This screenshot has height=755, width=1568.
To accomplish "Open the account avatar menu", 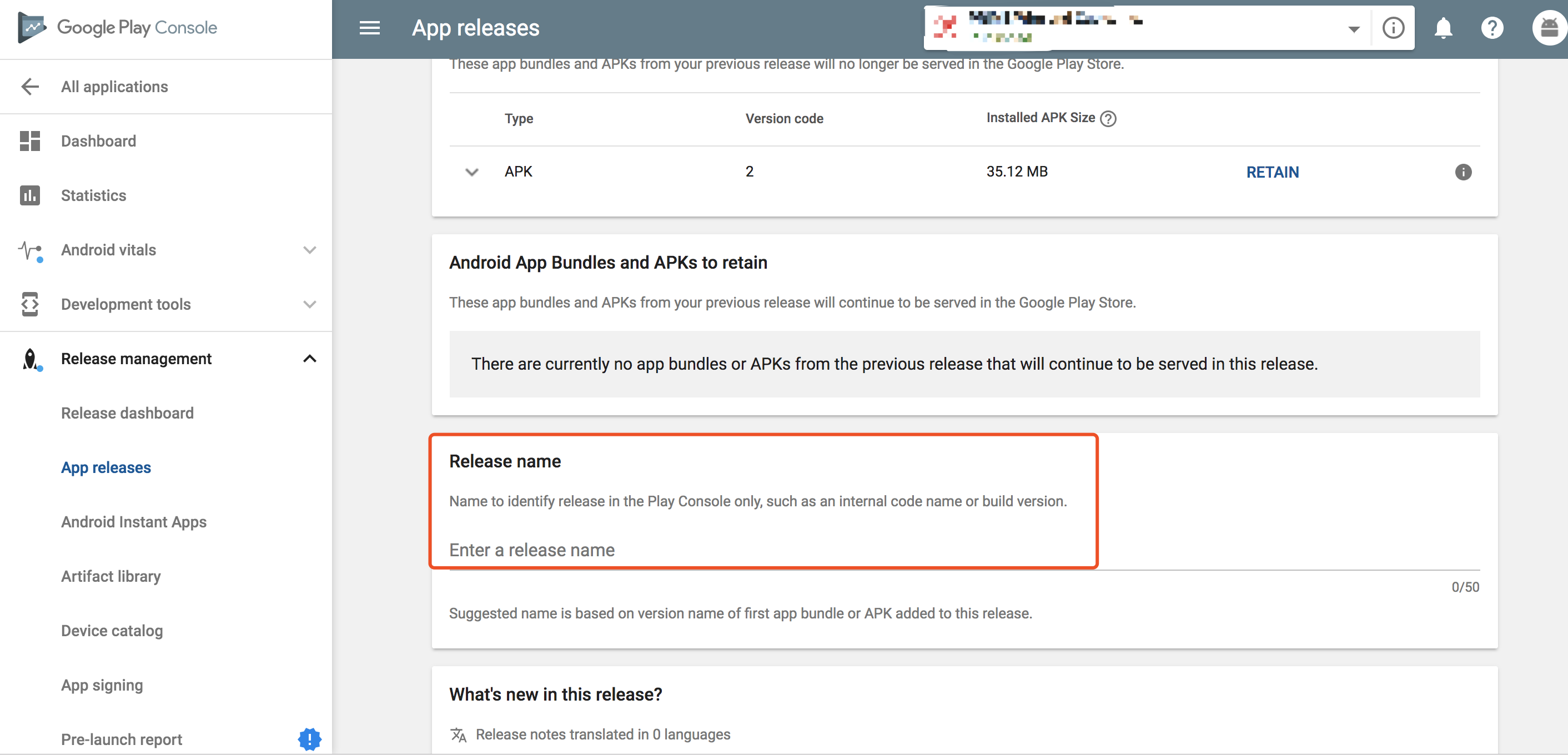I will pos(1548,28).
